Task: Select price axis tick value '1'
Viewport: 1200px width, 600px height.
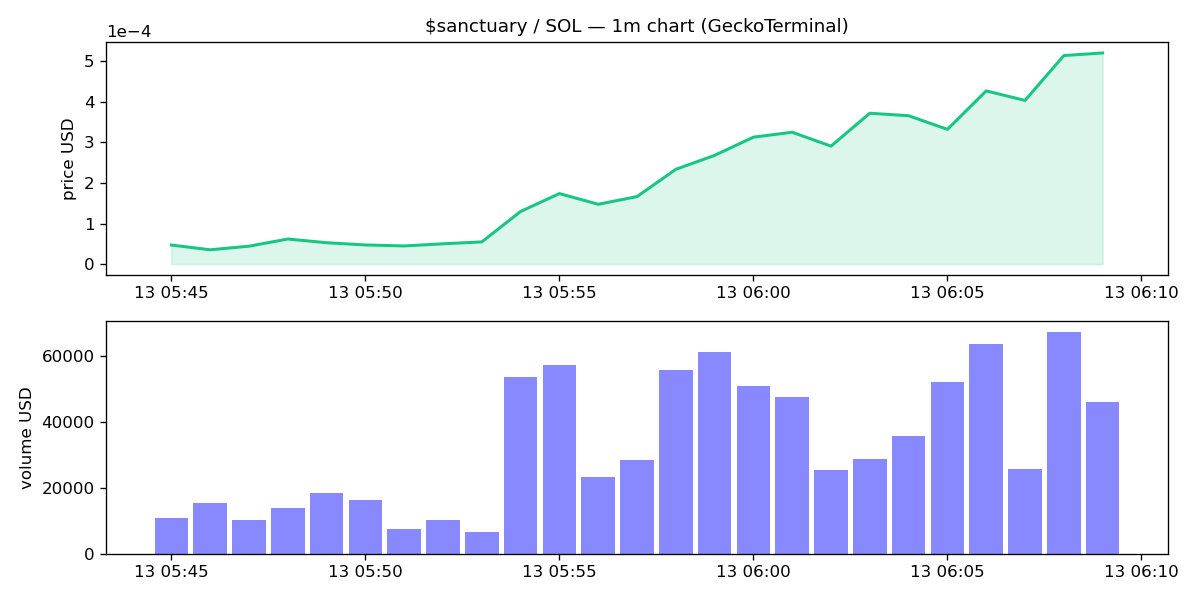Action: pos(90,224)
